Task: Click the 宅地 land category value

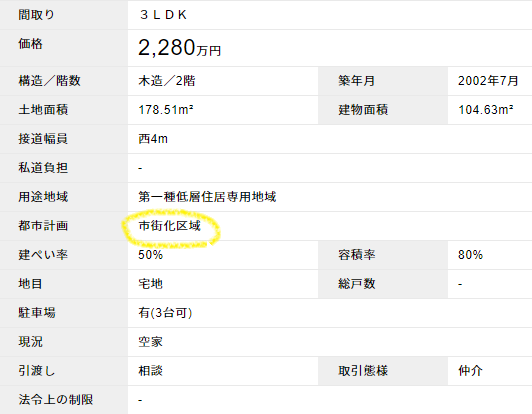Action: pyautogui.click(x=150, y=284)
